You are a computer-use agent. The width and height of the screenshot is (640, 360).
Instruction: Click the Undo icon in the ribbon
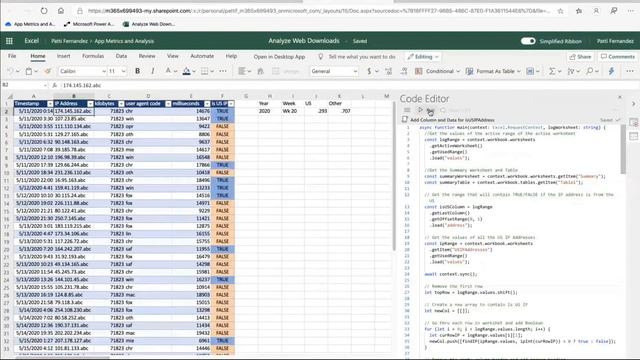pos(10,71)
